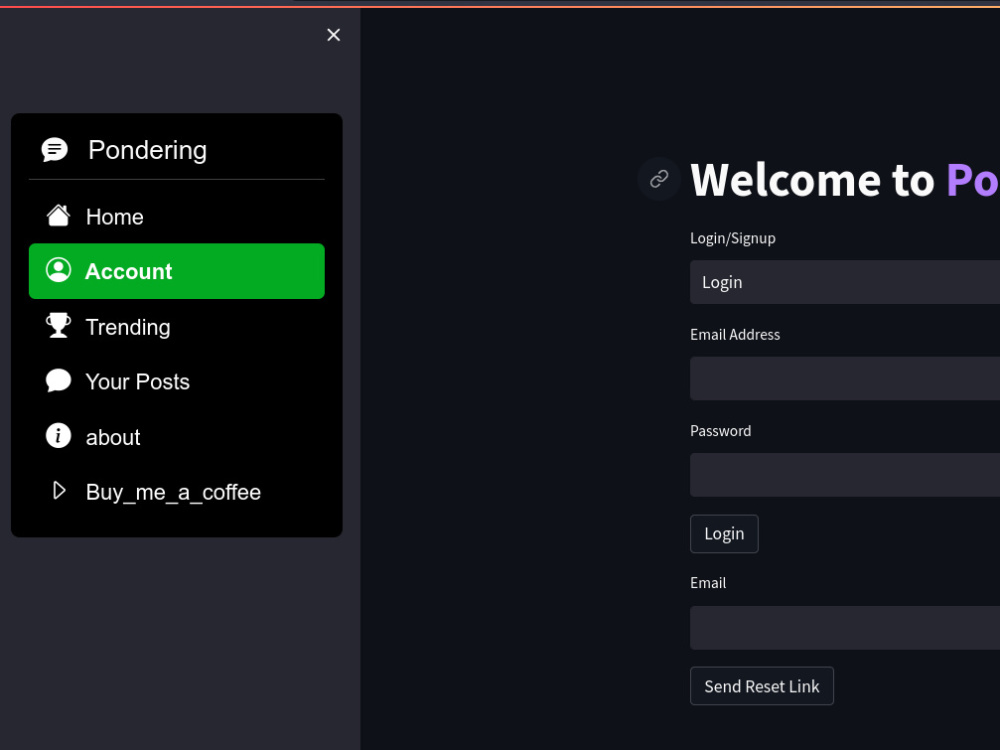
Task: Focus the Password input field
Action: [x=845, y=474]
